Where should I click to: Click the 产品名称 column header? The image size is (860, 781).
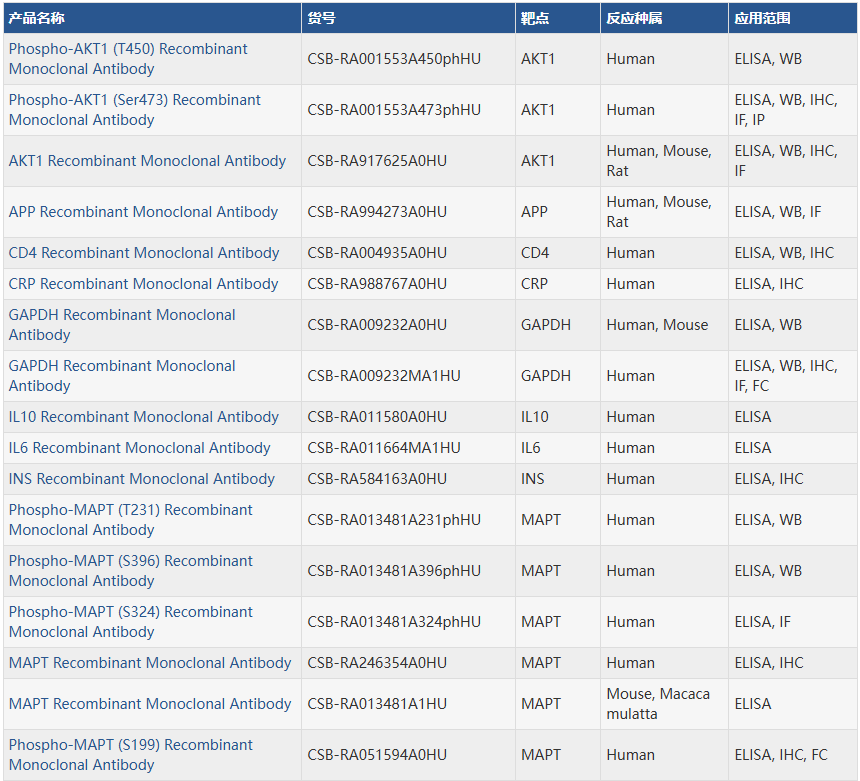pyautogui.click(x=37, y=18)
